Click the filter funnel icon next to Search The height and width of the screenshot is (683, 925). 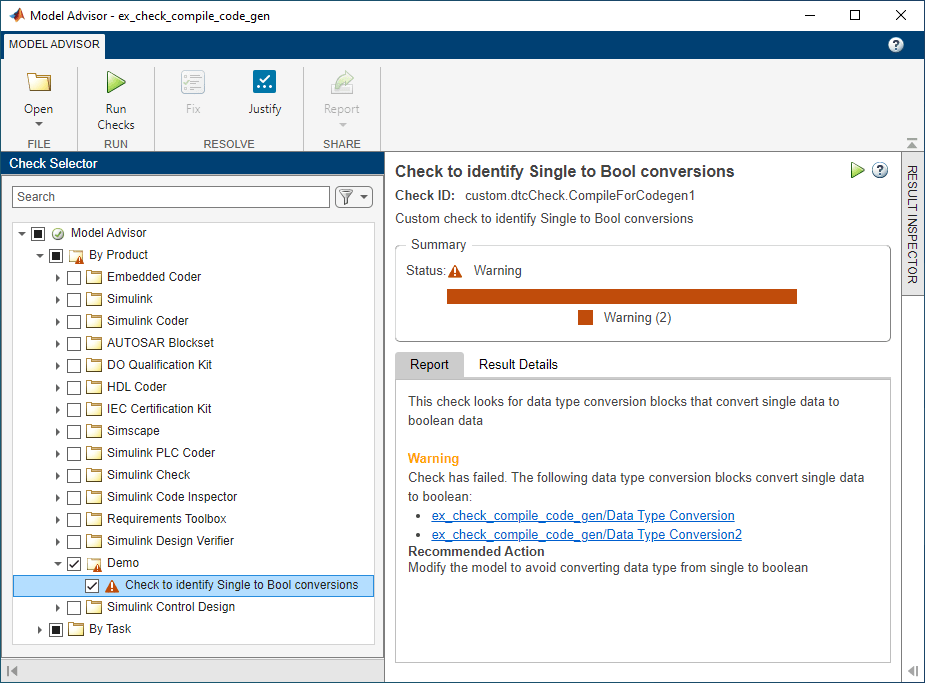coord(346,197)
